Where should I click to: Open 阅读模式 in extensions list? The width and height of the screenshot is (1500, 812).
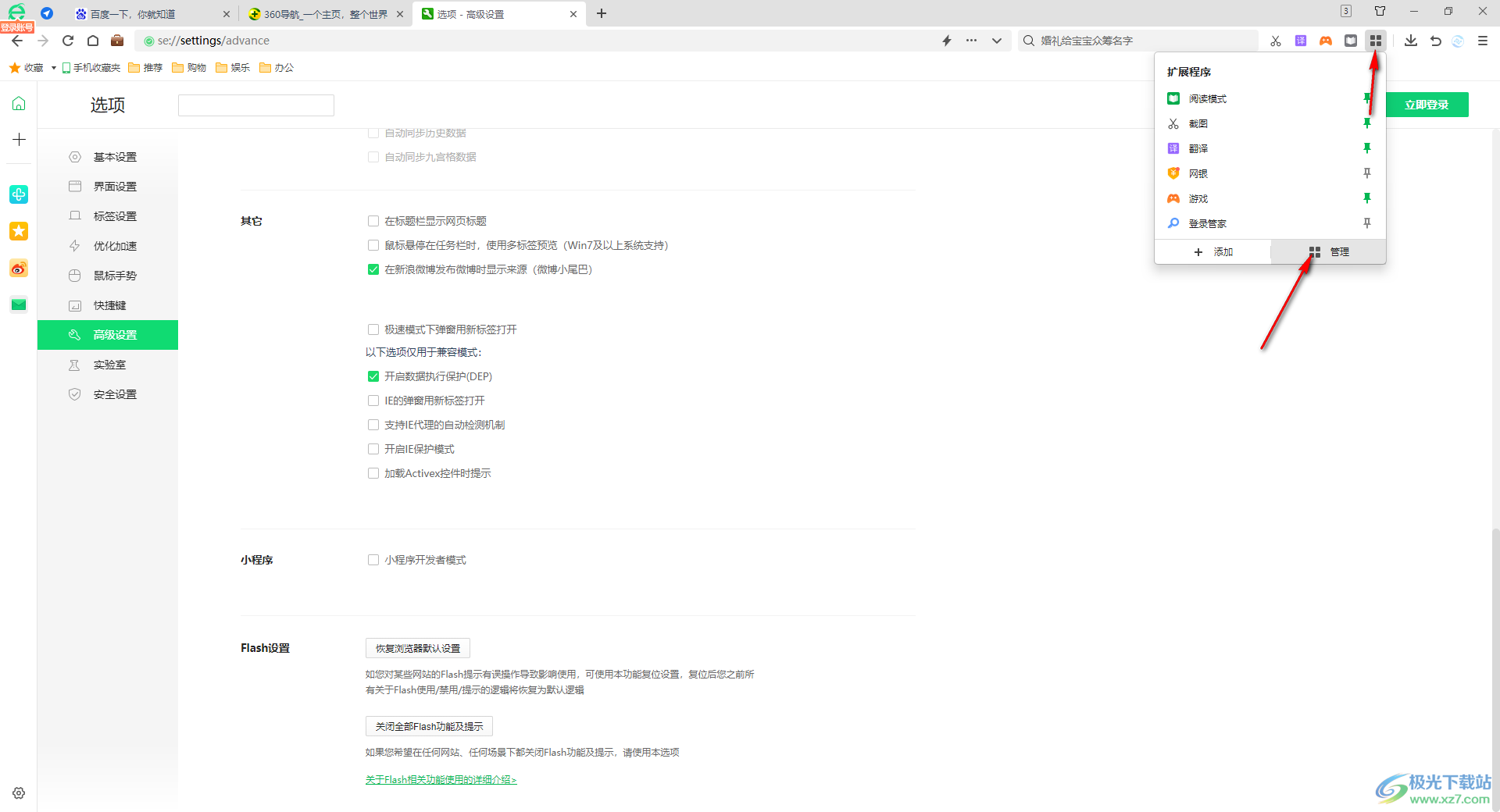[1208, 99]
